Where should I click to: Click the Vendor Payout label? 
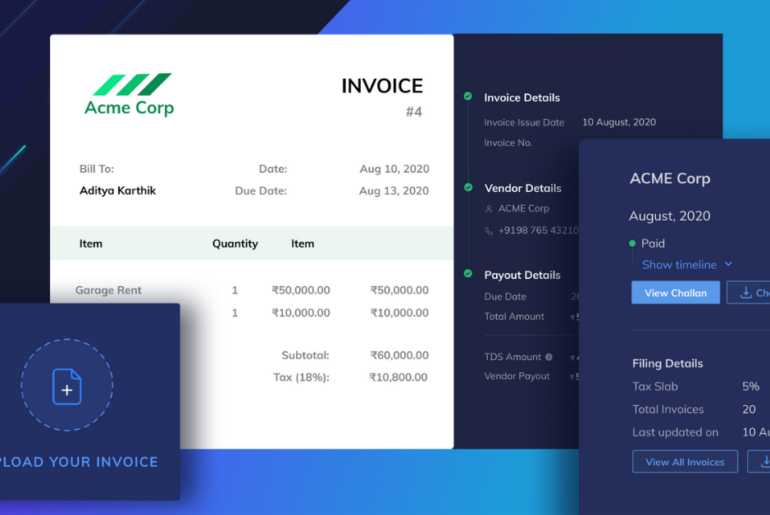[x=517, y=376]
